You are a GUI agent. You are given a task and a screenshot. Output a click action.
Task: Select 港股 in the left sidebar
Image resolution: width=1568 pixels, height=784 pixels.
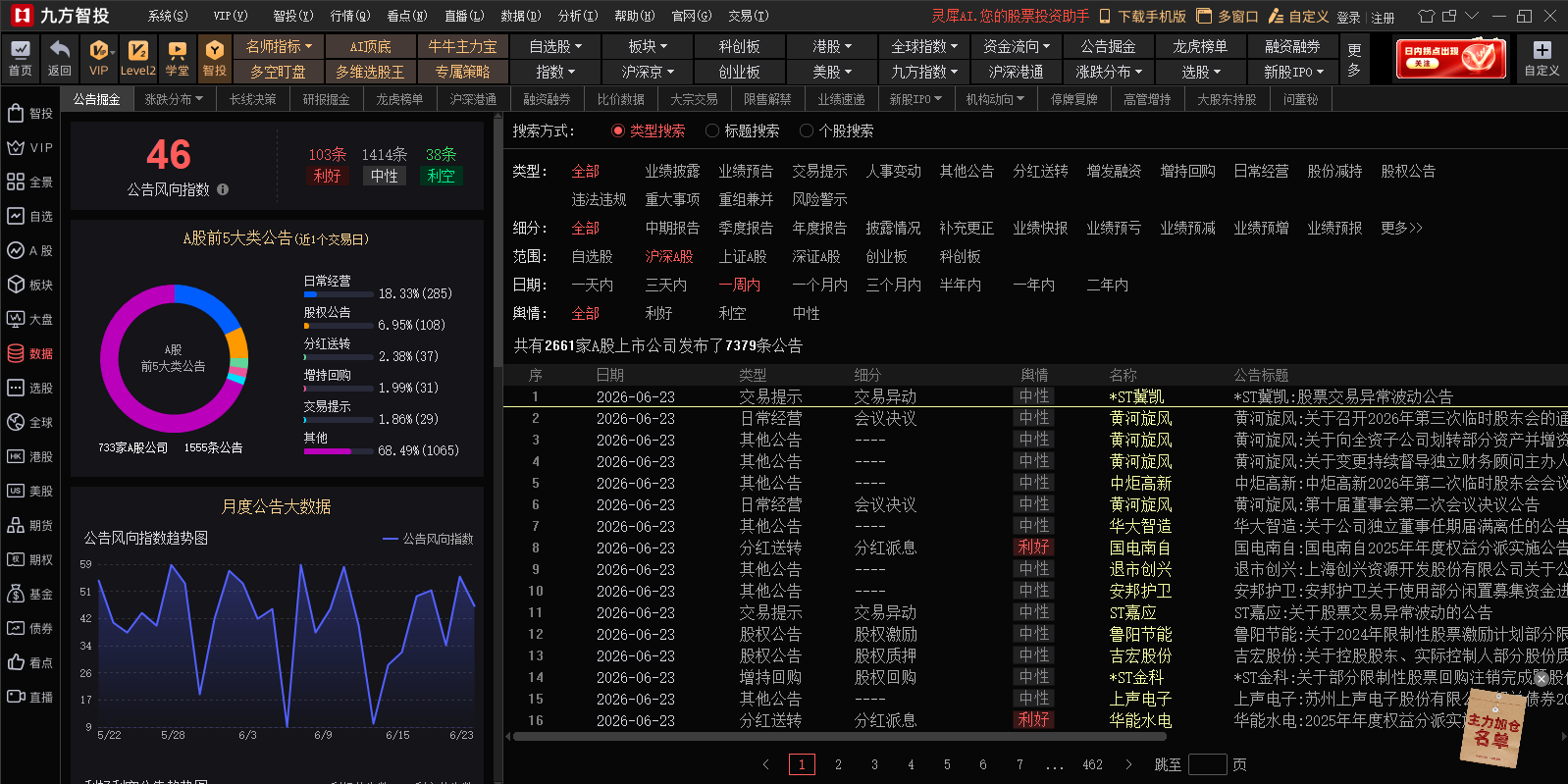coord(29,457)
